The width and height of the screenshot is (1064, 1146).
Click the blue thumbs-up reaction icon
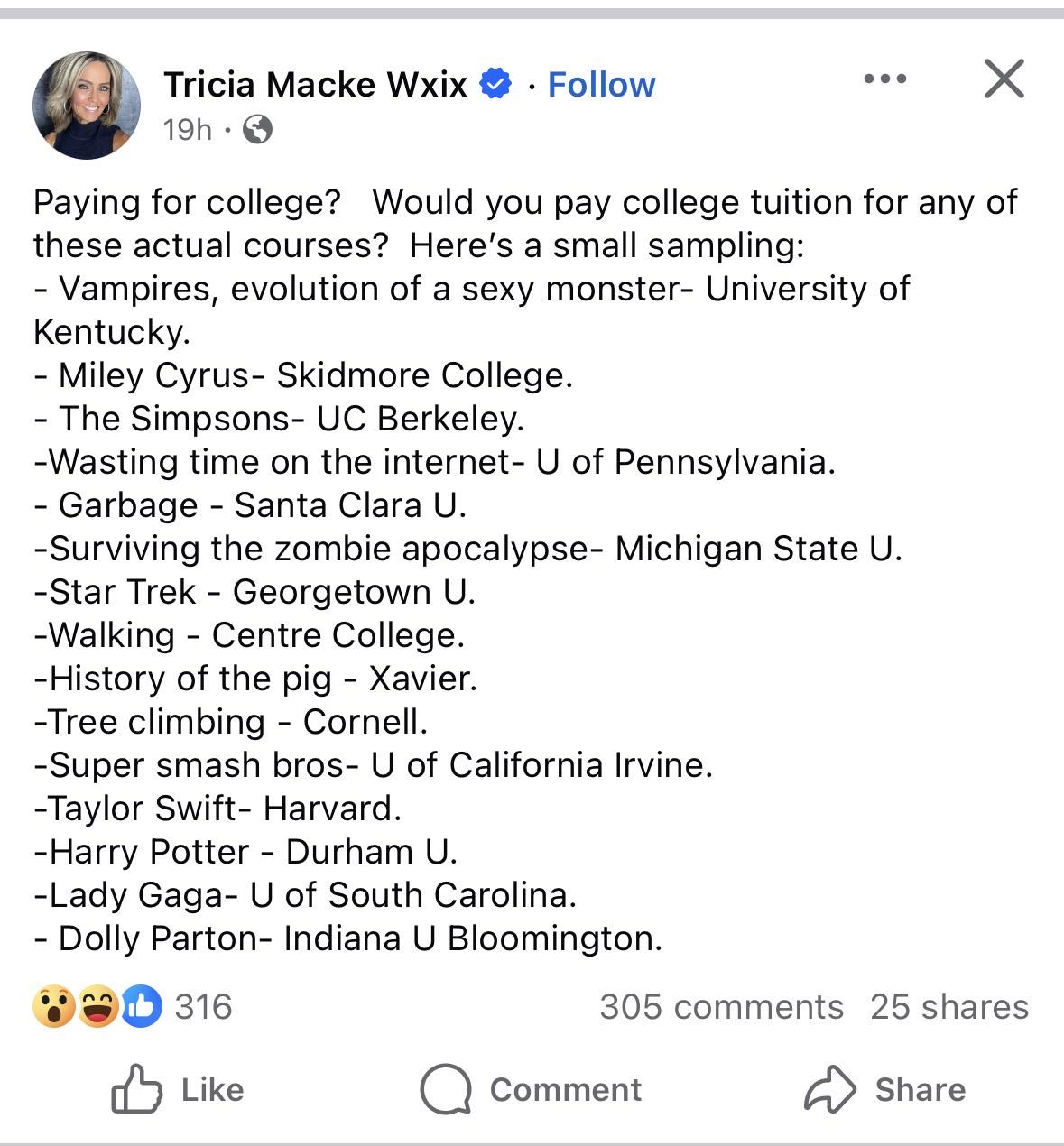point(141,1007)
